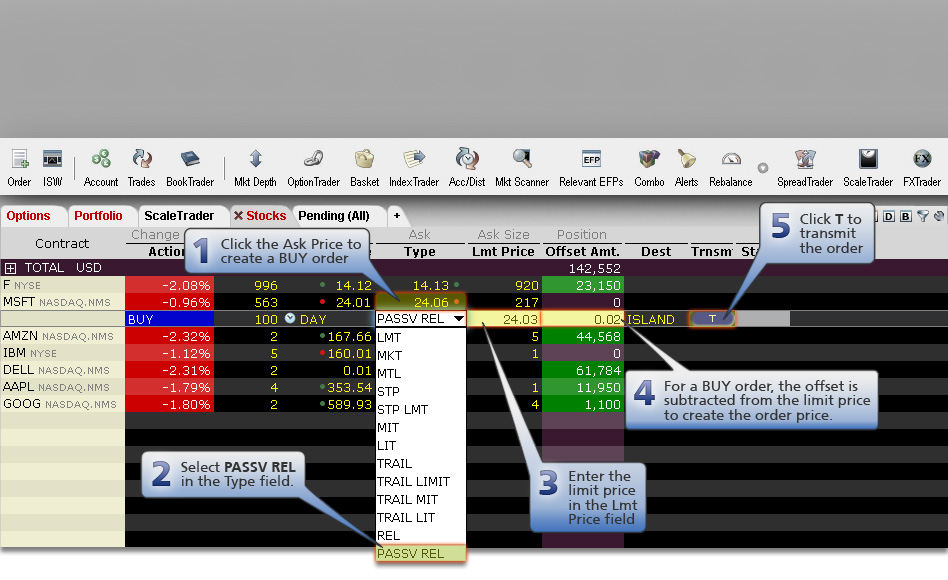Viewport: 948px width, 580px height.
Task: Choose TRAIL MIT order type
Action: [421, 500]
